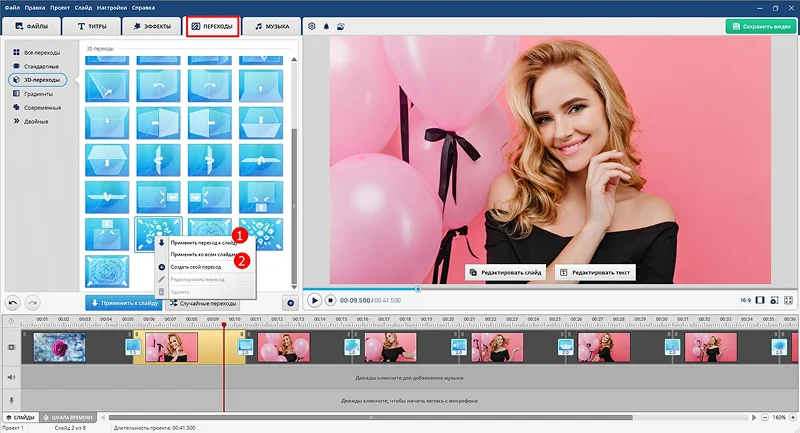The width and height of the screenshot is (800, 433).
Task: Click the Применить к слайду button
Action: click(x=123, y=303)
